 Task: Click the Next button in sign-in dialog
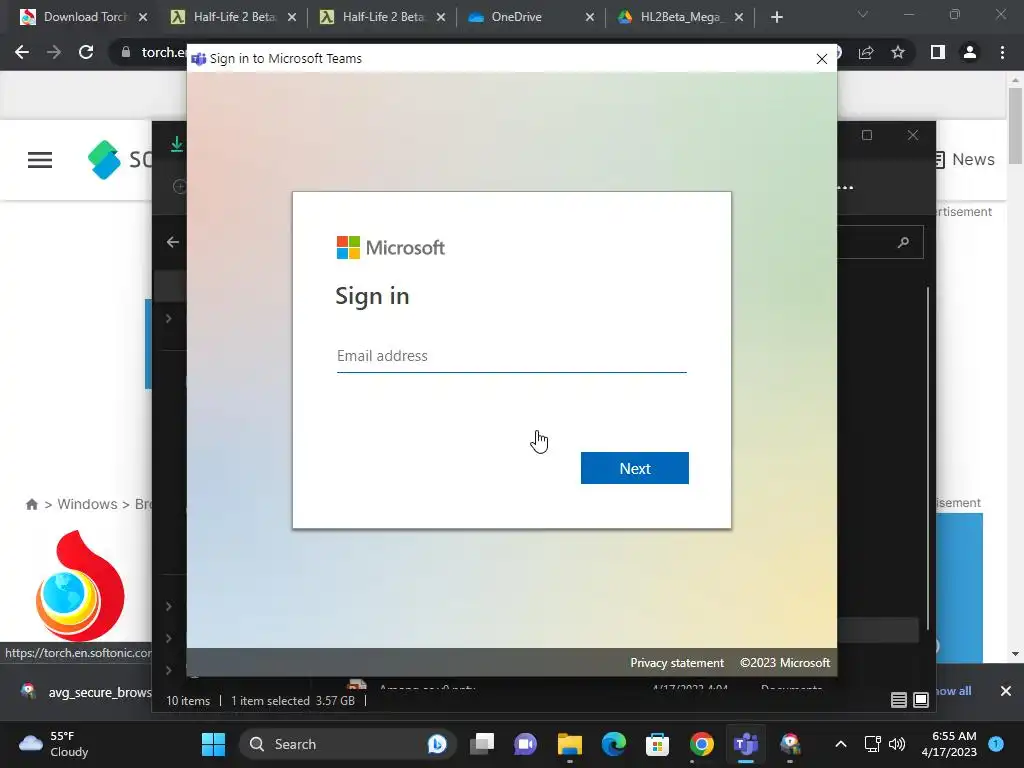tap(634, 468)
